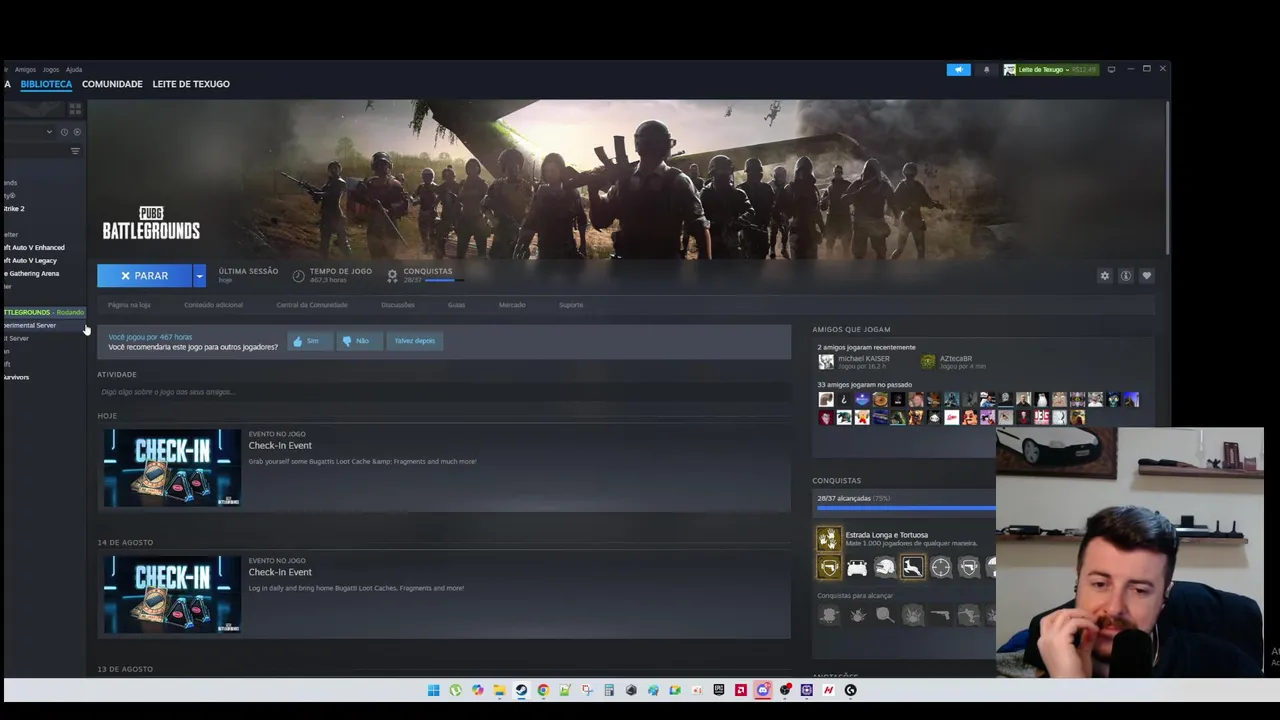Add game to favorites heart icon
This screenshot has height=720, width=1280.
tap(1146, 276)
